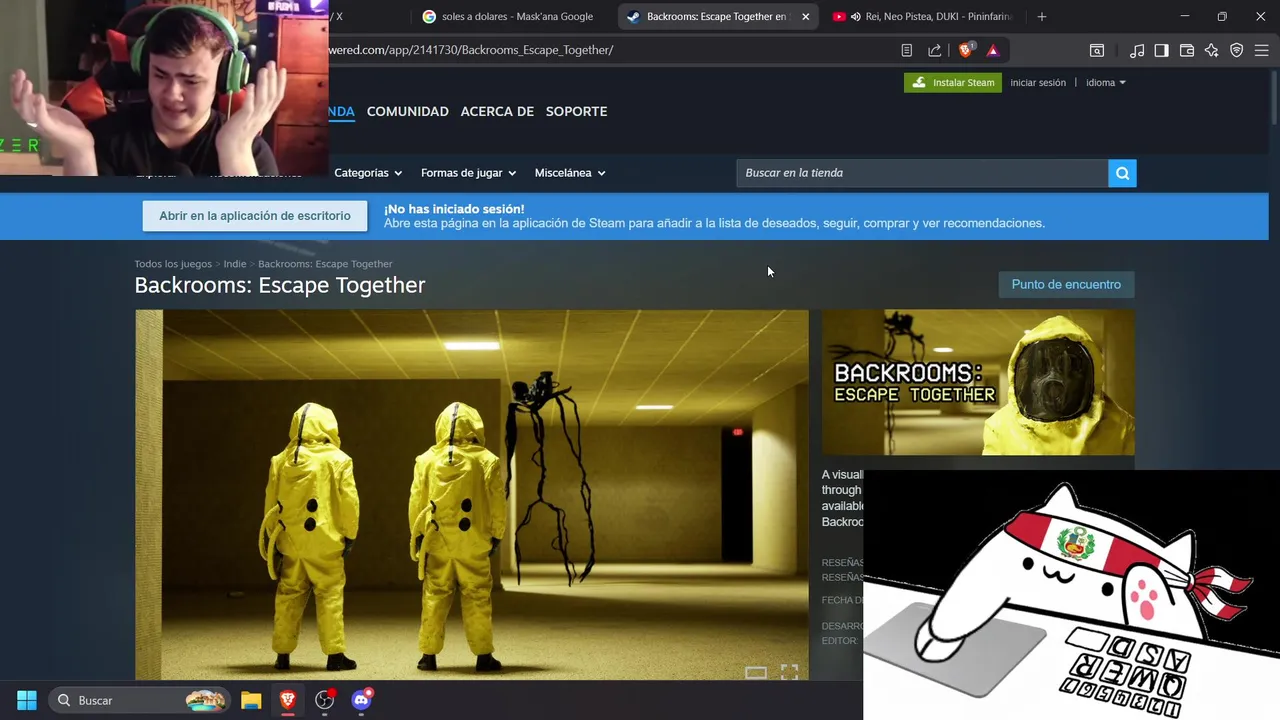Click the Windows taskbar Buscar search box
Viewport: 1280px width, 720px height.
(140, 700)
